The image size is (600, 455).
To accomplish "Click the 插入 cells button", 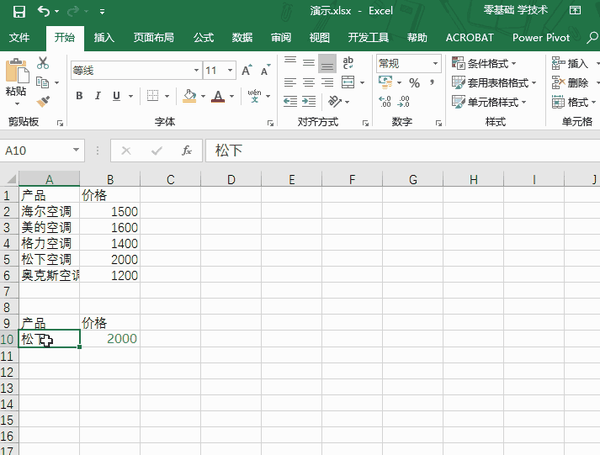I will [x=570, y=63].
